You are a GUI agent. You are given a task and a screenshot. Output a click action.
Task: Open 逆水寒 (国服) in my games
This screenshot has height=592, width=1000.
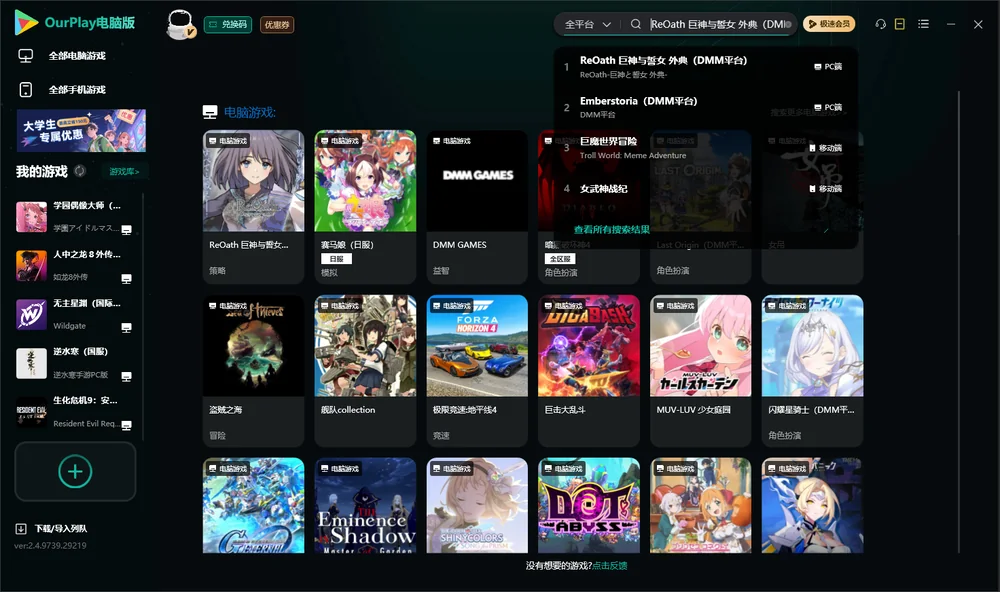(74, 363)
